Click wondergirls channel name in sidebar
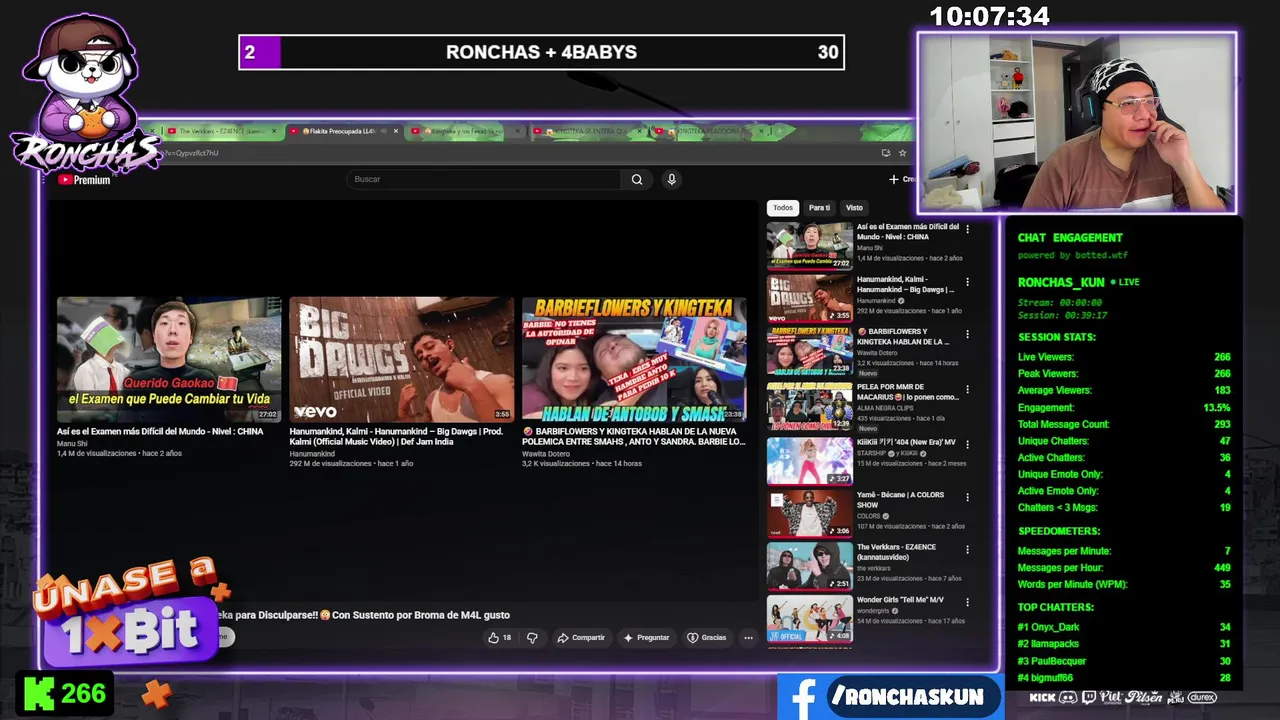Image resolution: width=1280 pixels, height=720 pixels. tap(874, 611)
